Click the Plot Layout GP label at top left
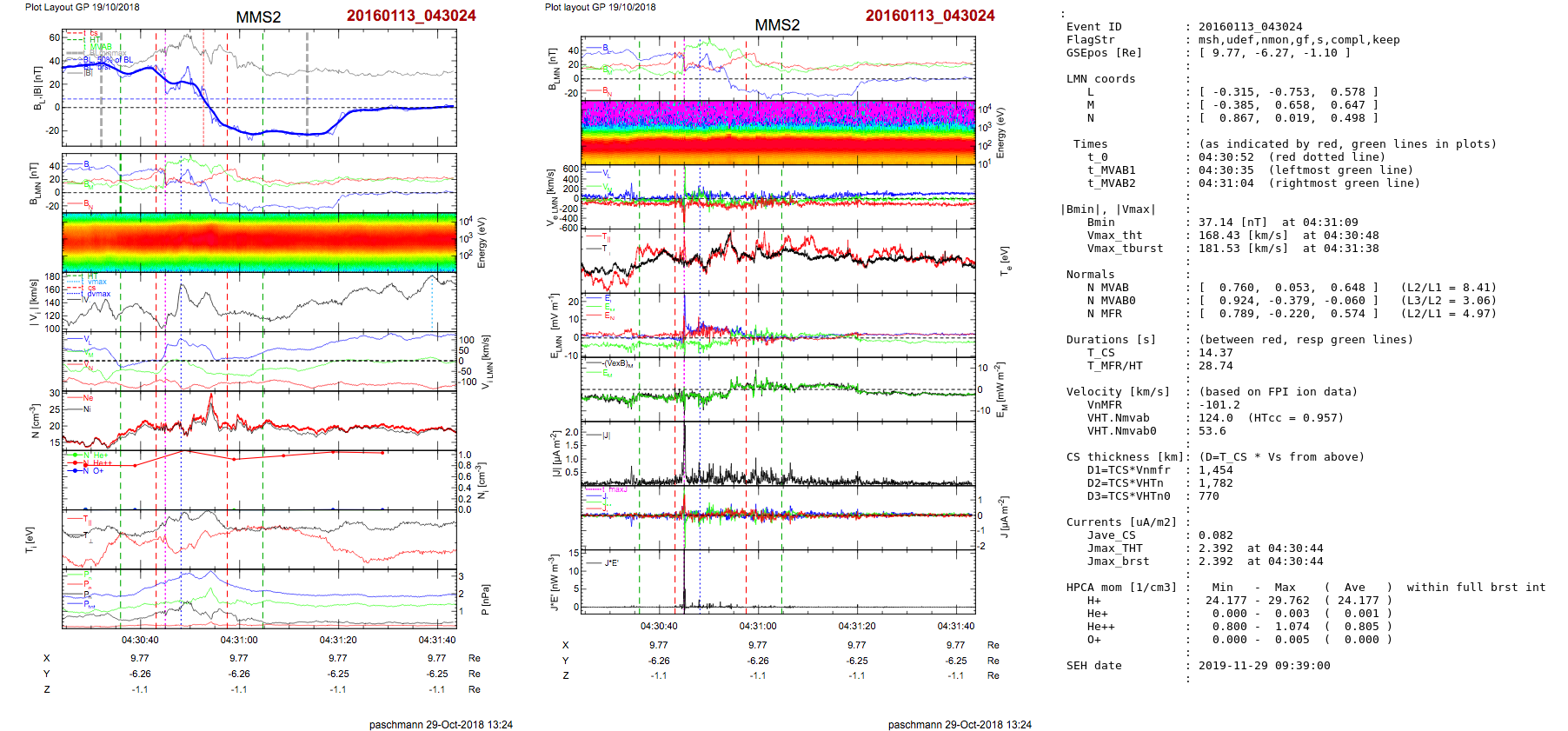The width and height of the screenshot is (1568, 731). 82,7
